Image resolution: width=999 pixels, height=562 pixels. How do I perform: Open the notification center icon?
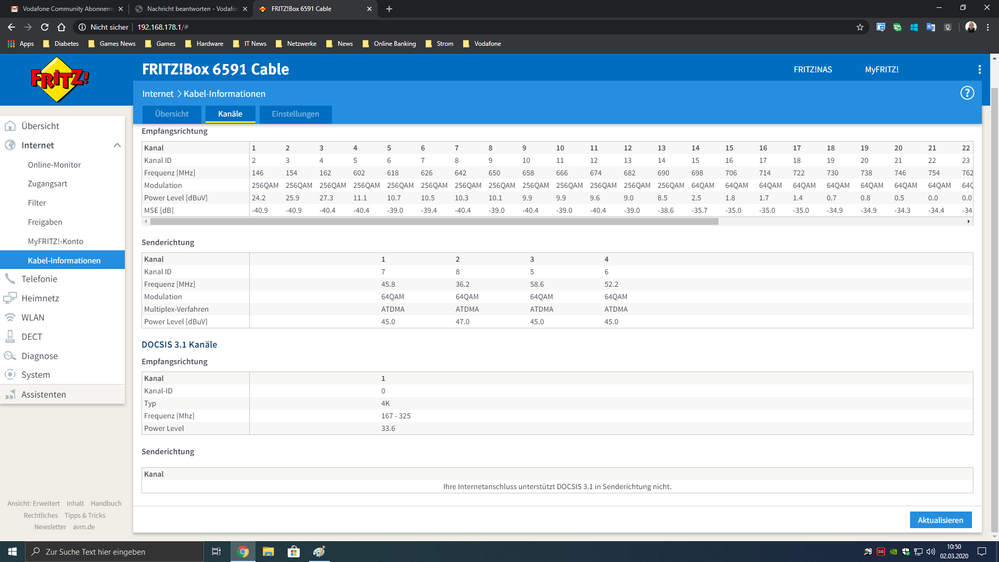click(x=982, y=552)
